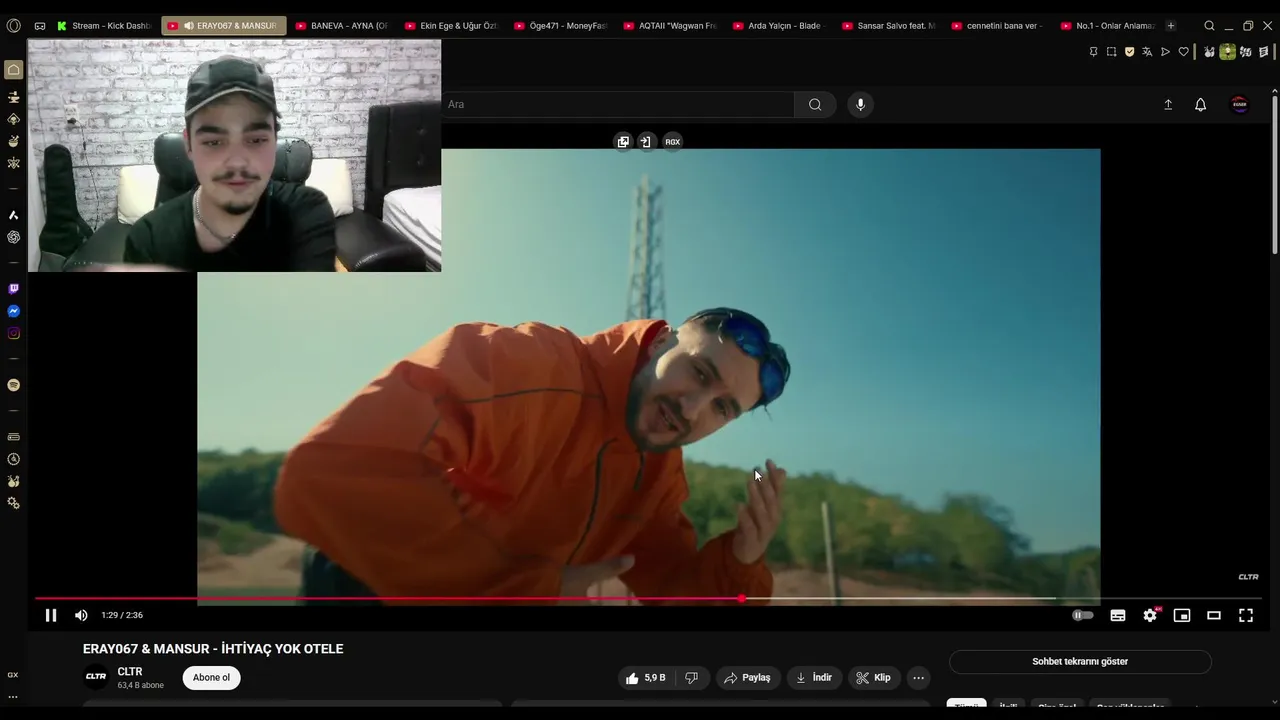
Task: Toggle subtitles/closed captions
Action: tap(1118, 615)
